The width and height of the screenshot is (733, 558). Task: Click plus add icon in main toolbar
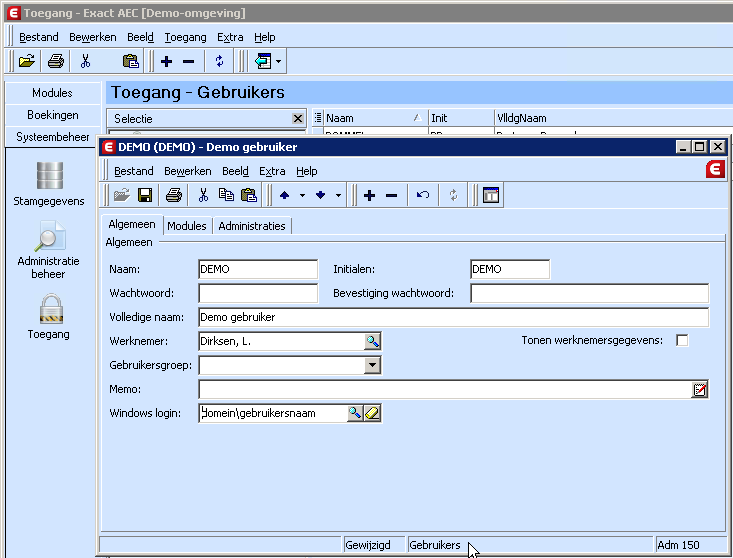point(166,61)
